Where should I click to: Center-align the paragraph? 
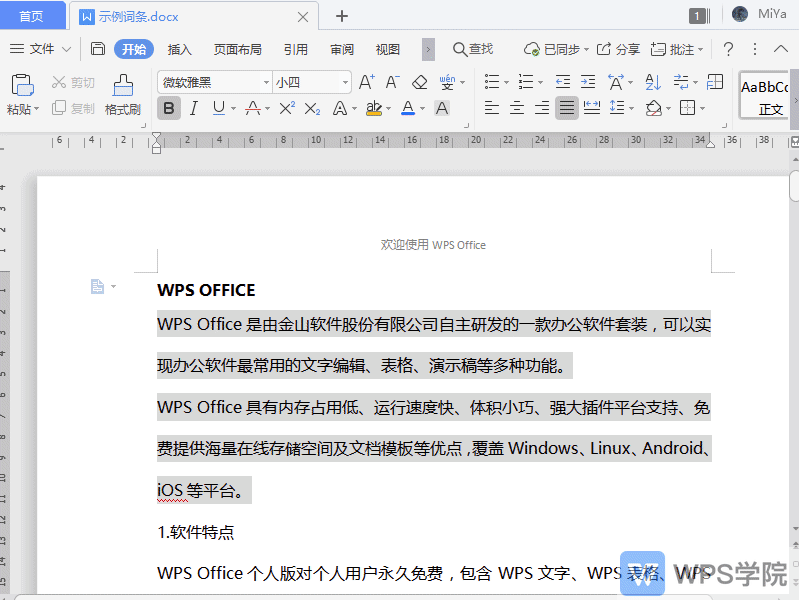coord(517,108)
